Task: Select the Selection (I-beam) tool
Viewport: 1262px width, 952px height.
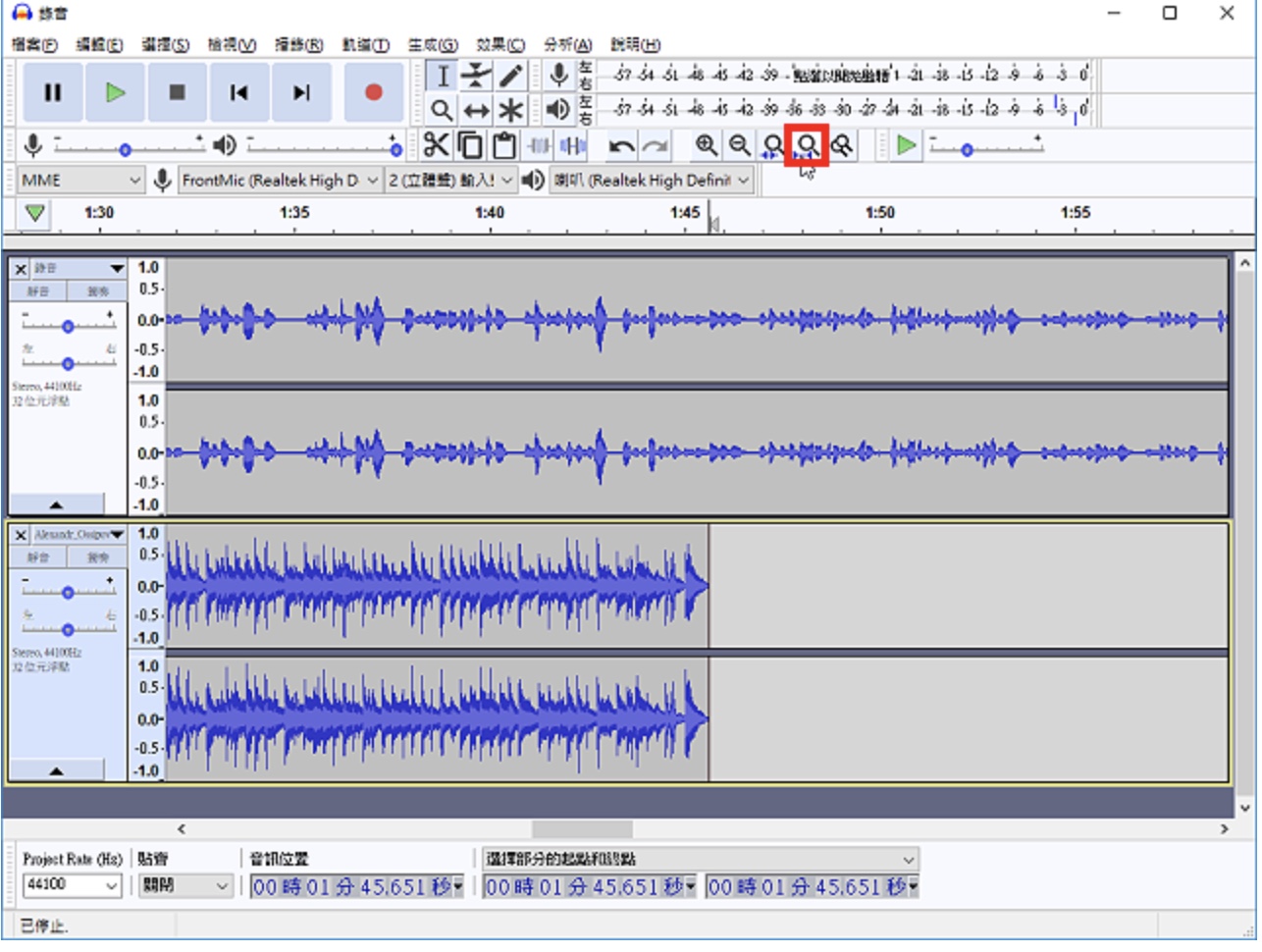Action: click(443, 76)
